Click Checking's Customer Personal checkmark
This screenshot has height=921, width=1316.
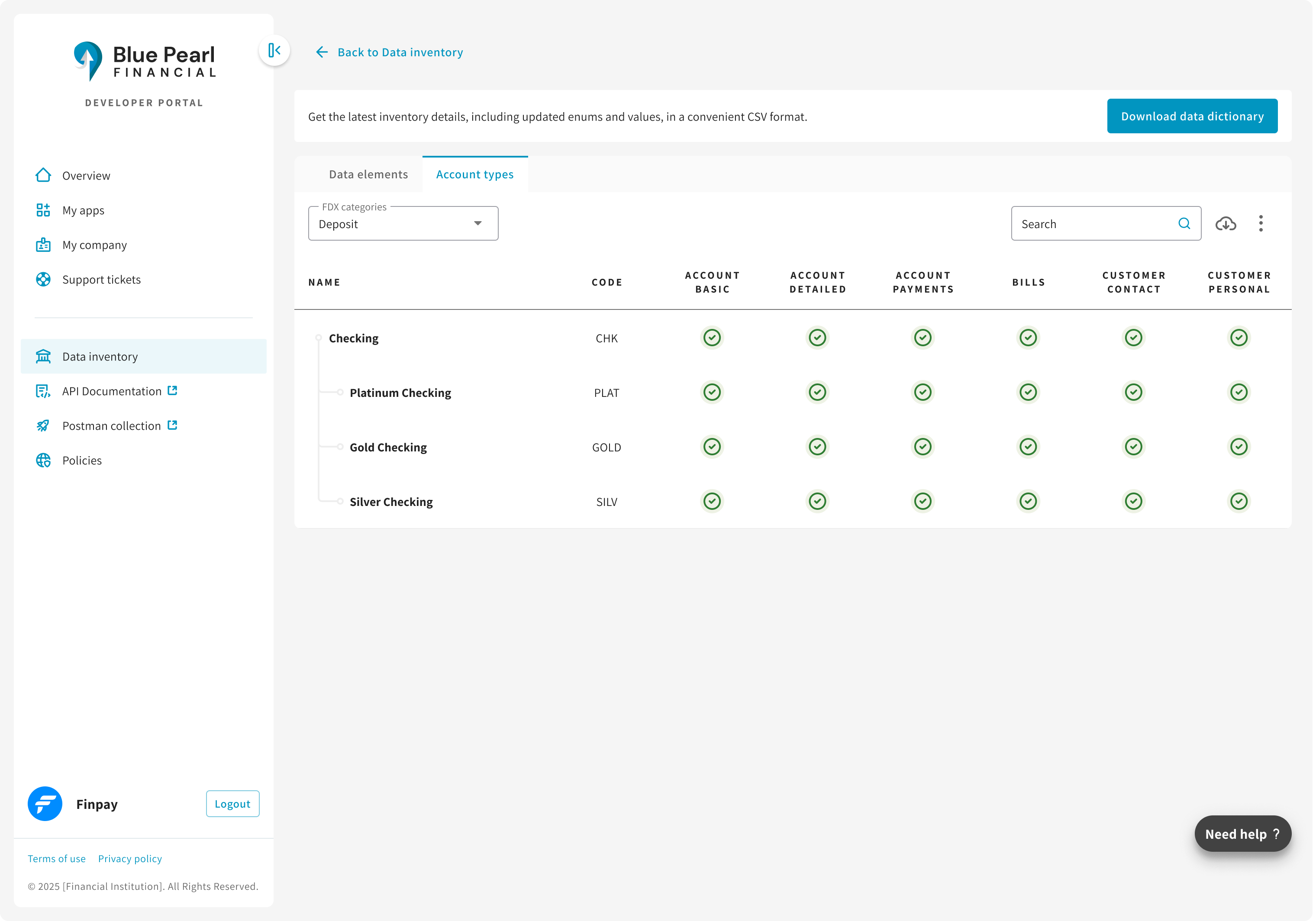pos(1239,338)
